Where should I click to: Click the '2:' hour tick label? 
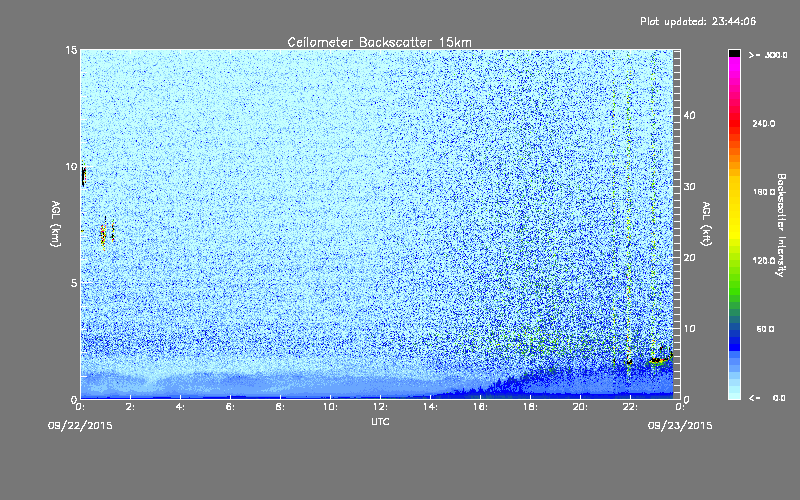[x=131, y=407]
